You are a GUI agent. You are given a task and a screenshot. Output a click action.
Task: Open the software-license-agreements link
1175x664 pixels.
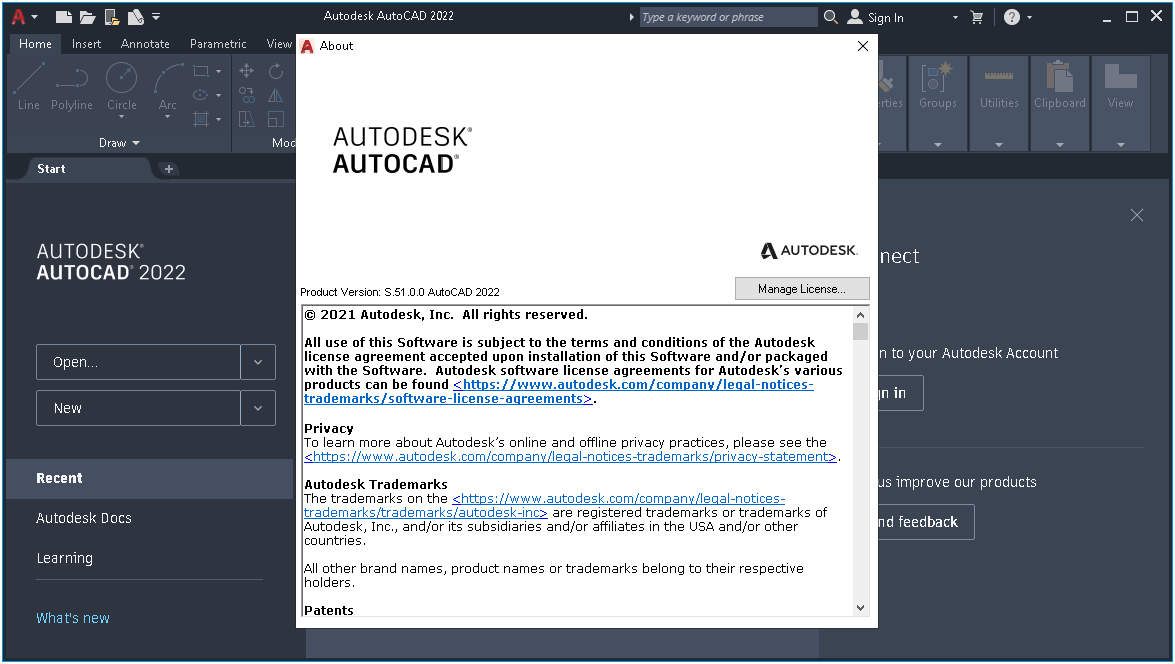point(558,391)
